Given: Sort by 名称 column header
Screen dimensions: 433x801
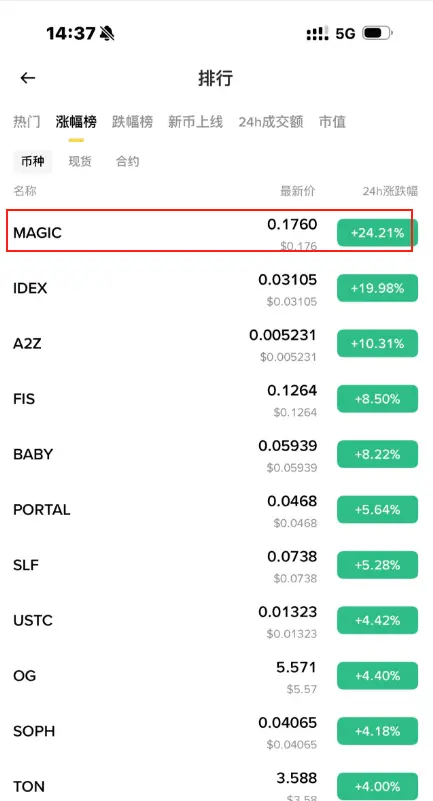Looking at the screenshot, I should [25, 192].
